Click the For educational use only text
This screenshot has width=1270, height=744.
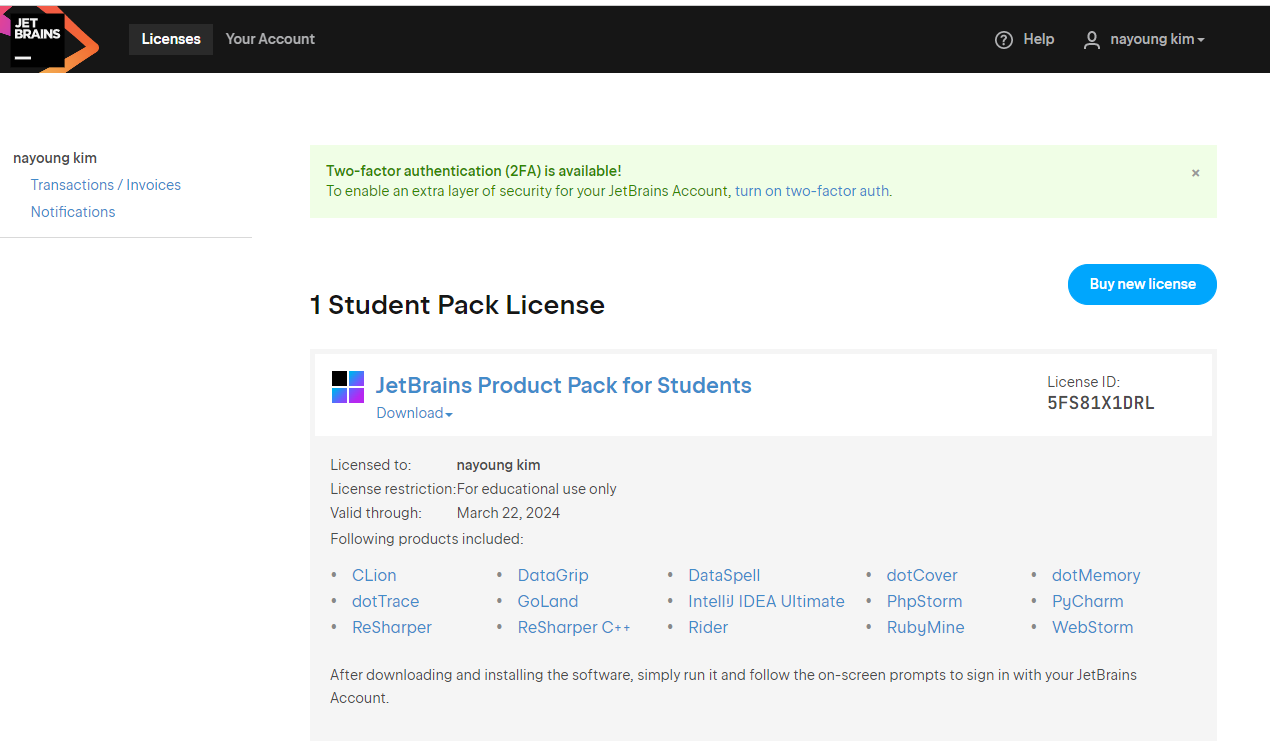(x=537, y=489)
